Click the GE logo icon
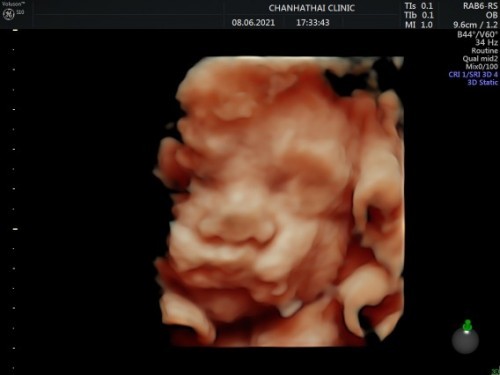The image size is (500, 375). (x=8, y=14)
